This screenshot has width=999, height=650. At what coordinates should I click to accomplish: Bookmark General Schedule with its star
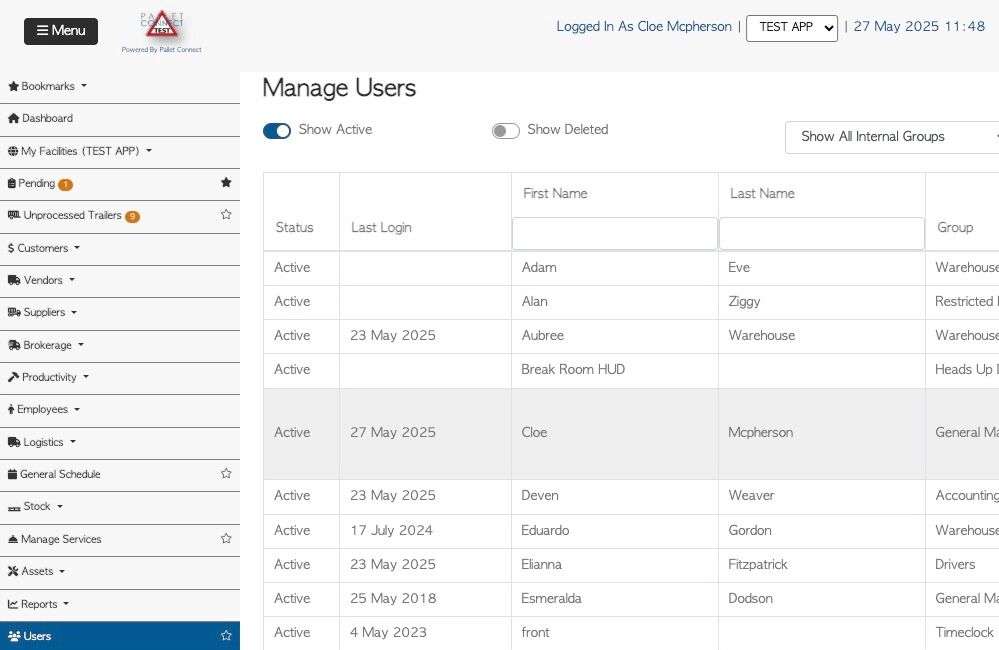click(x=226, y=473)
